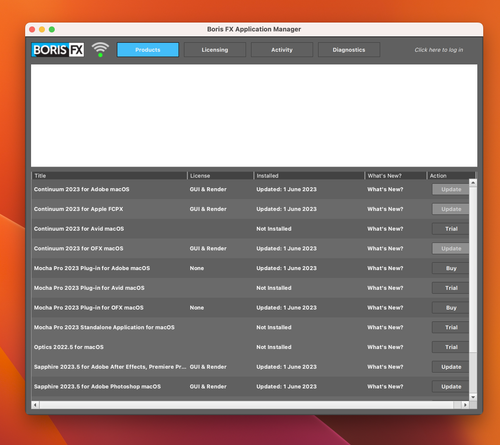
Task: Open What's New? for Continuum 2023 Apple FCPX
Action: coord(385,209)
